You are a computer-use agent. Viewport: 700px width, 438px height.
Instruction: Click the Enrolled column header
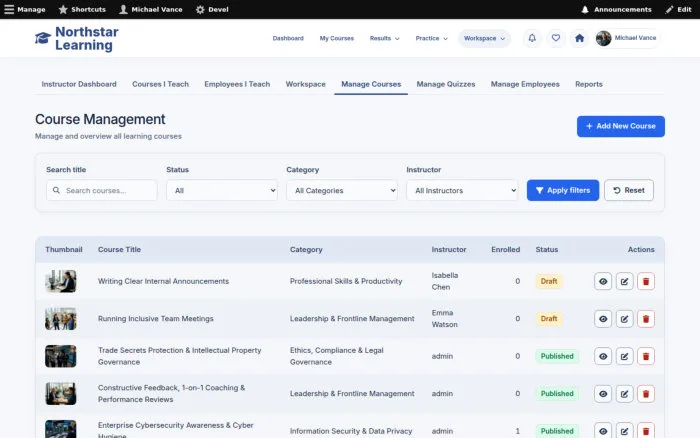[505, 250]
